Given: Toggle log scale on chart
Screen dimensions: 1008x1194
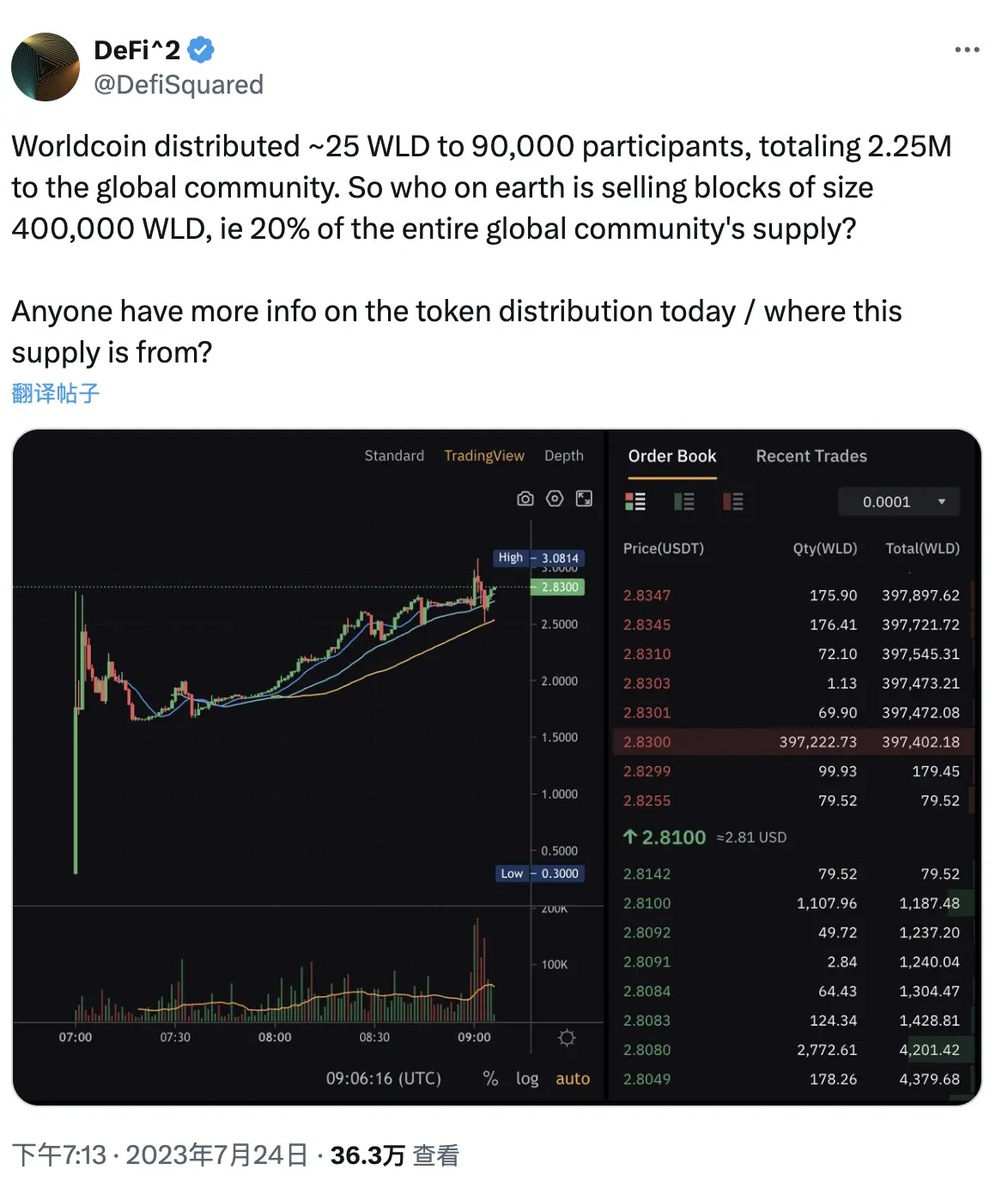Looking at the screenshot, I should point(527,1078).
